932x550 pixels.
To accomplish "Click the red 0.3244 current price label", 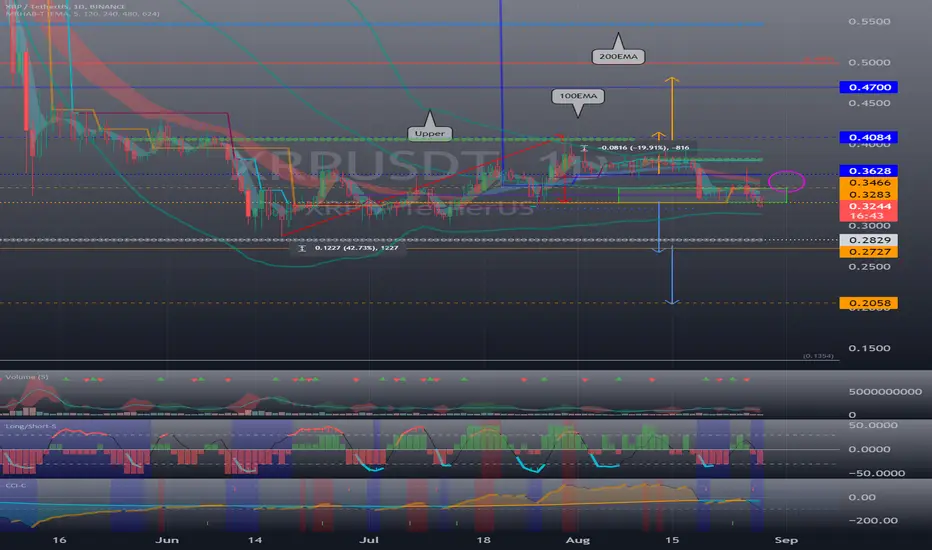I will tap(868, 206).
